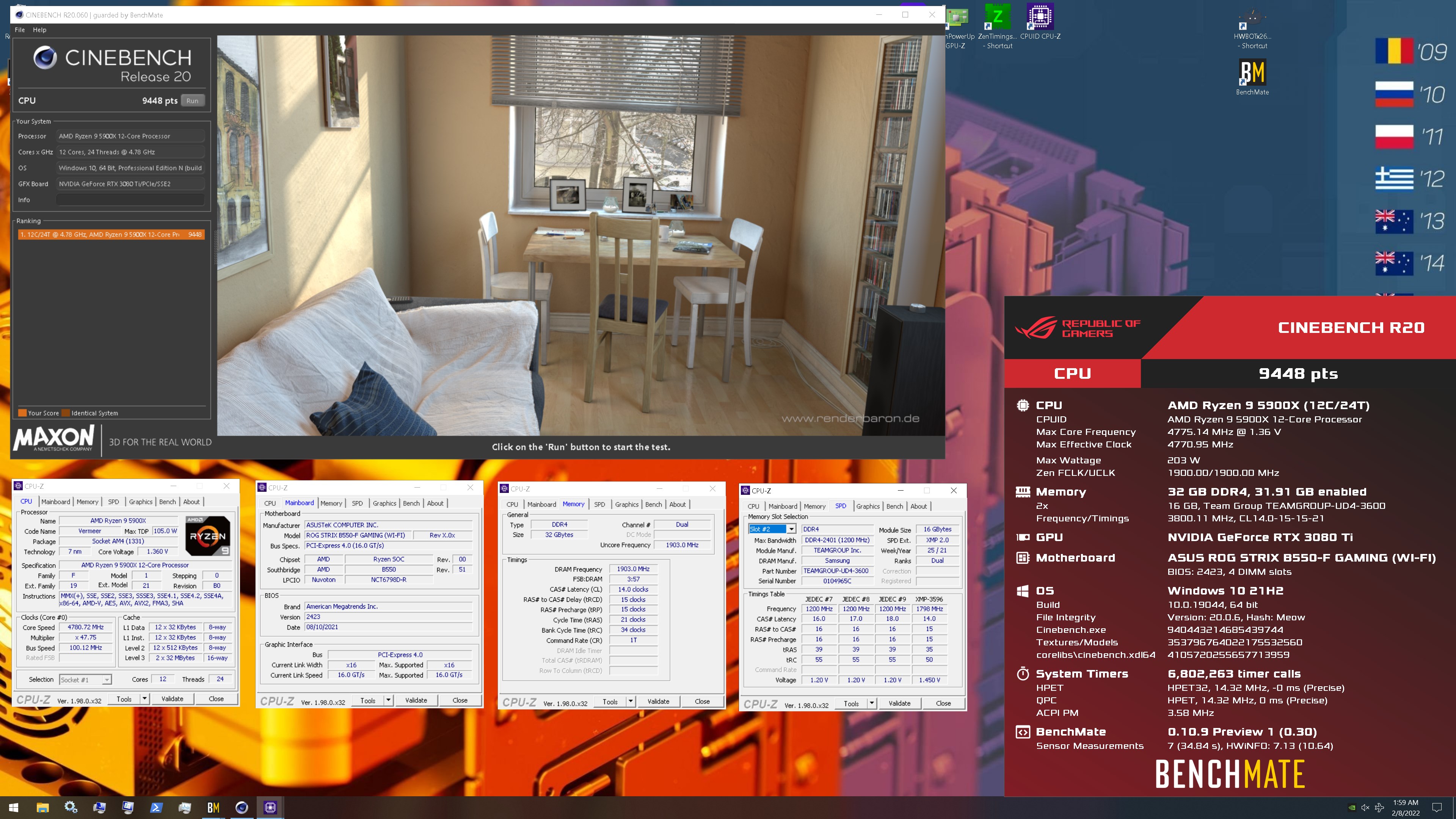
Task: Expand the Tools arrow in the CPU-Z SPD window
Action: tap(872, 703)
